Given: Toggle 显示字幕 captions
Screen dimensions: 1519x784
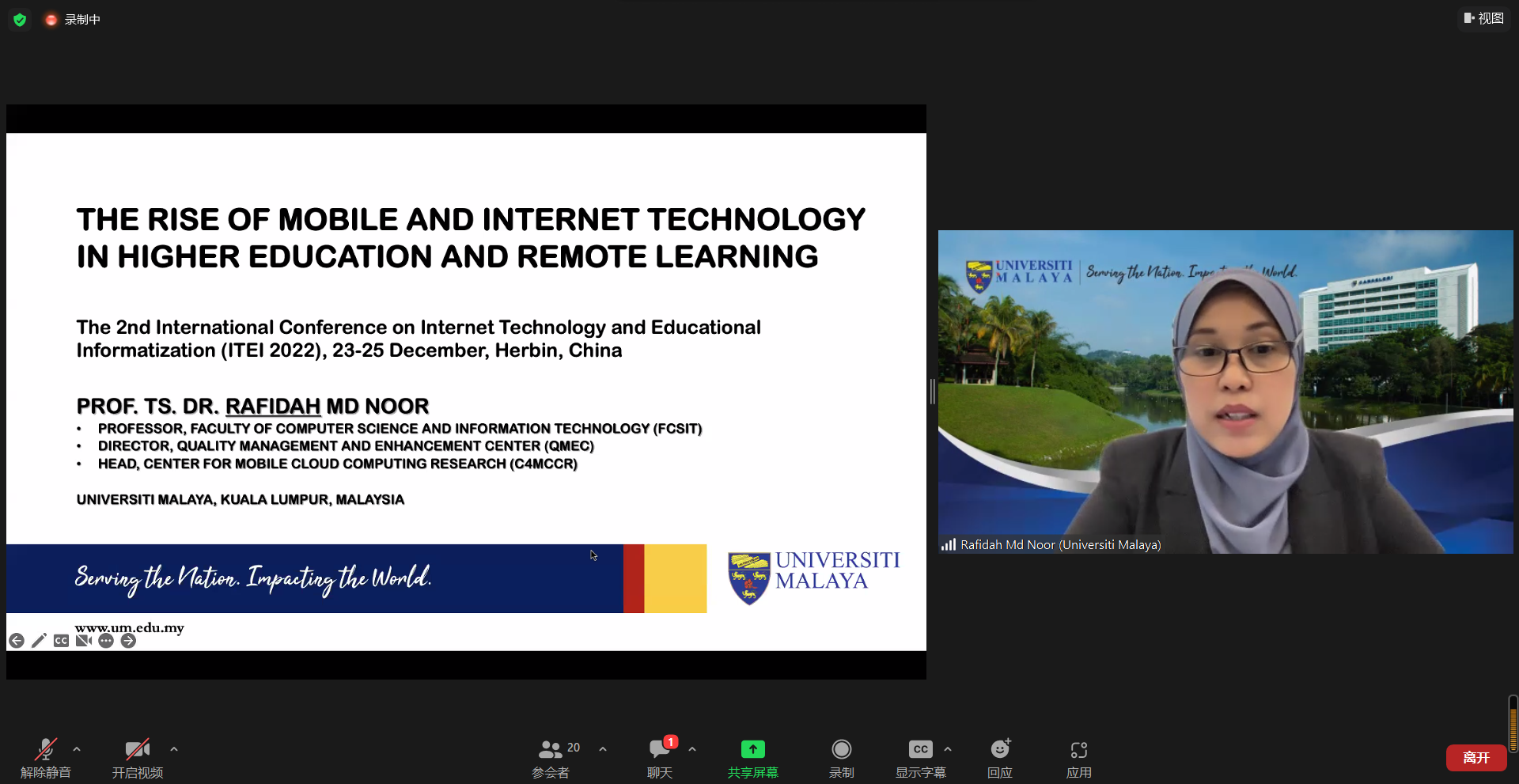Looking at the screenshot, I should [x=921, y=758].
